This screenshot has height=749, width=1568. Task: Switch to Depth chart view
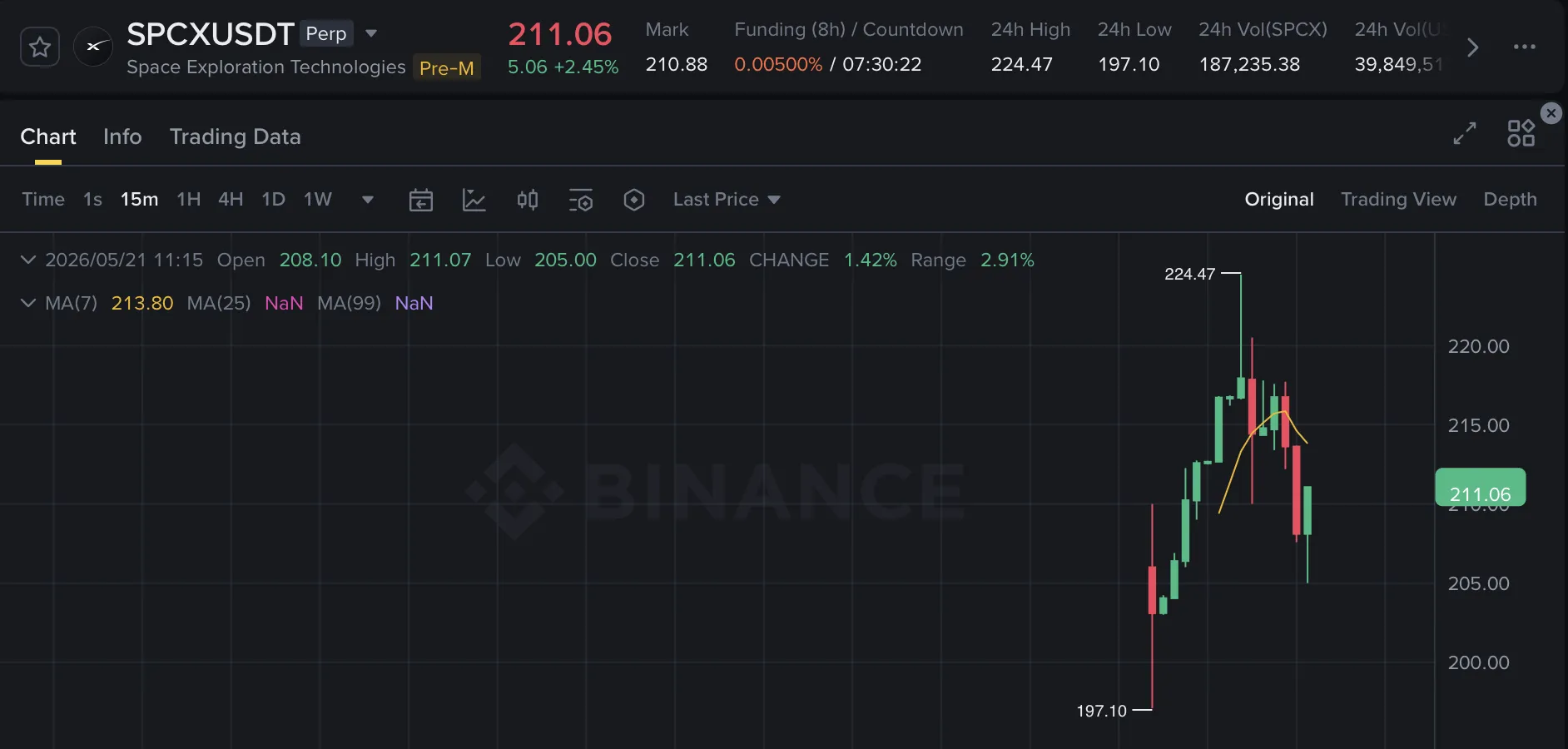1511,200
